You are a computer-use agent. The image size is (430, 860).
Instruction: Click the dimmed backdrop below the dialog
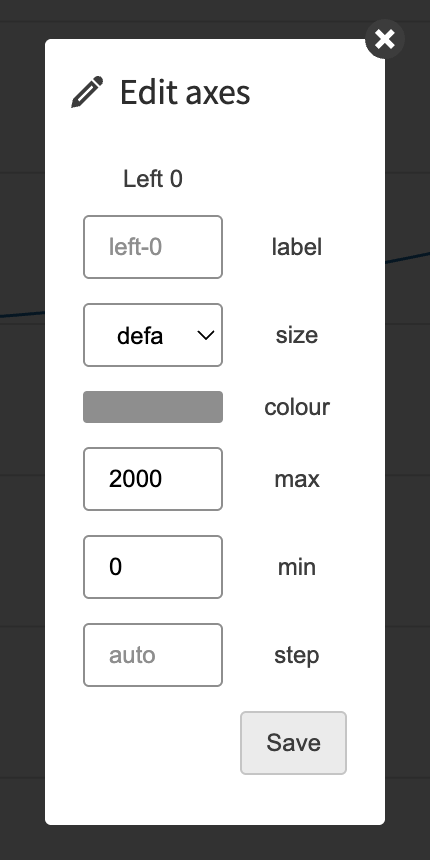(215, 842)
